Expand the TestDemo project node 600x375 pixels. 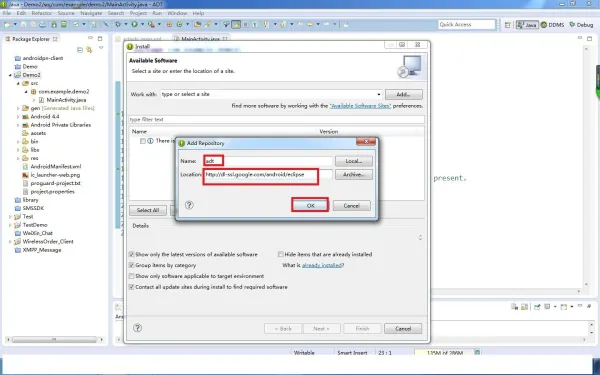click(x=10, y=225)
